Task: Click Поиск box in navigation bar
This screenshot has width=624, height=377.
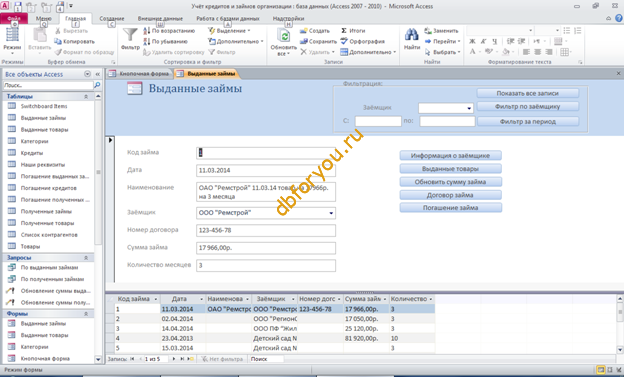Action: click(x=267, y=359)
